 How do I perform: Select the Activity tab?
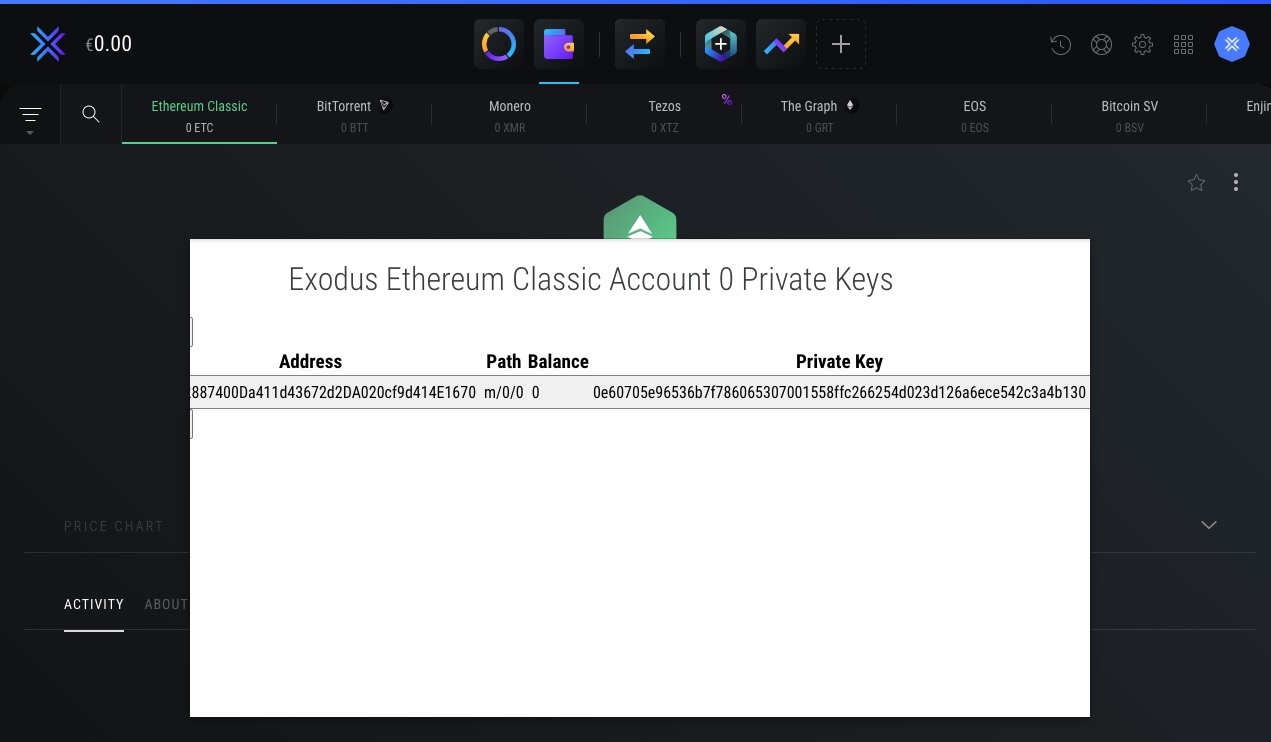(94, 604)
